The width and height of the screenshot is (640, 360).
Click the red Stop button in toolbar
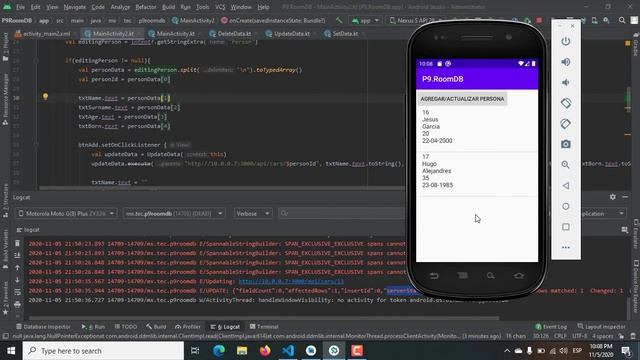click(539, 20)
